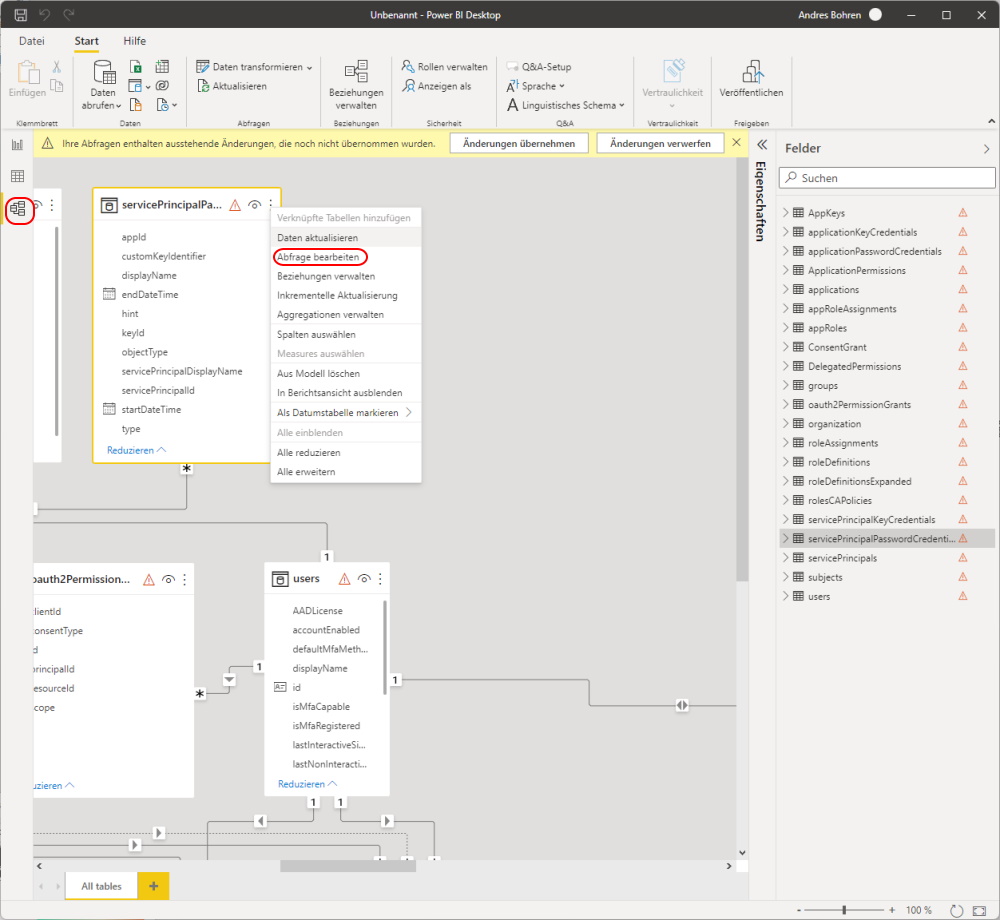
Task: Click warning triangle on users table card
Action: coord(344,579)
